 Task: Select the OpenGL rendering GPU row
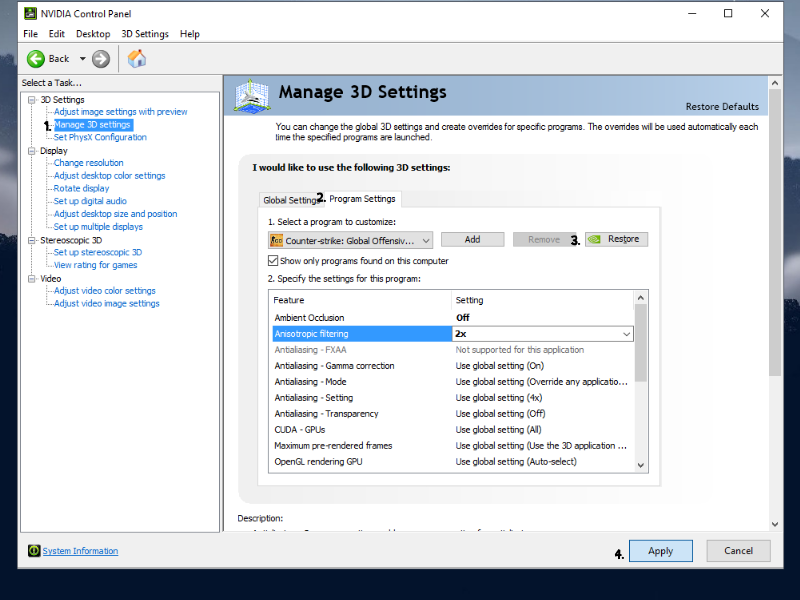[453, 462]
